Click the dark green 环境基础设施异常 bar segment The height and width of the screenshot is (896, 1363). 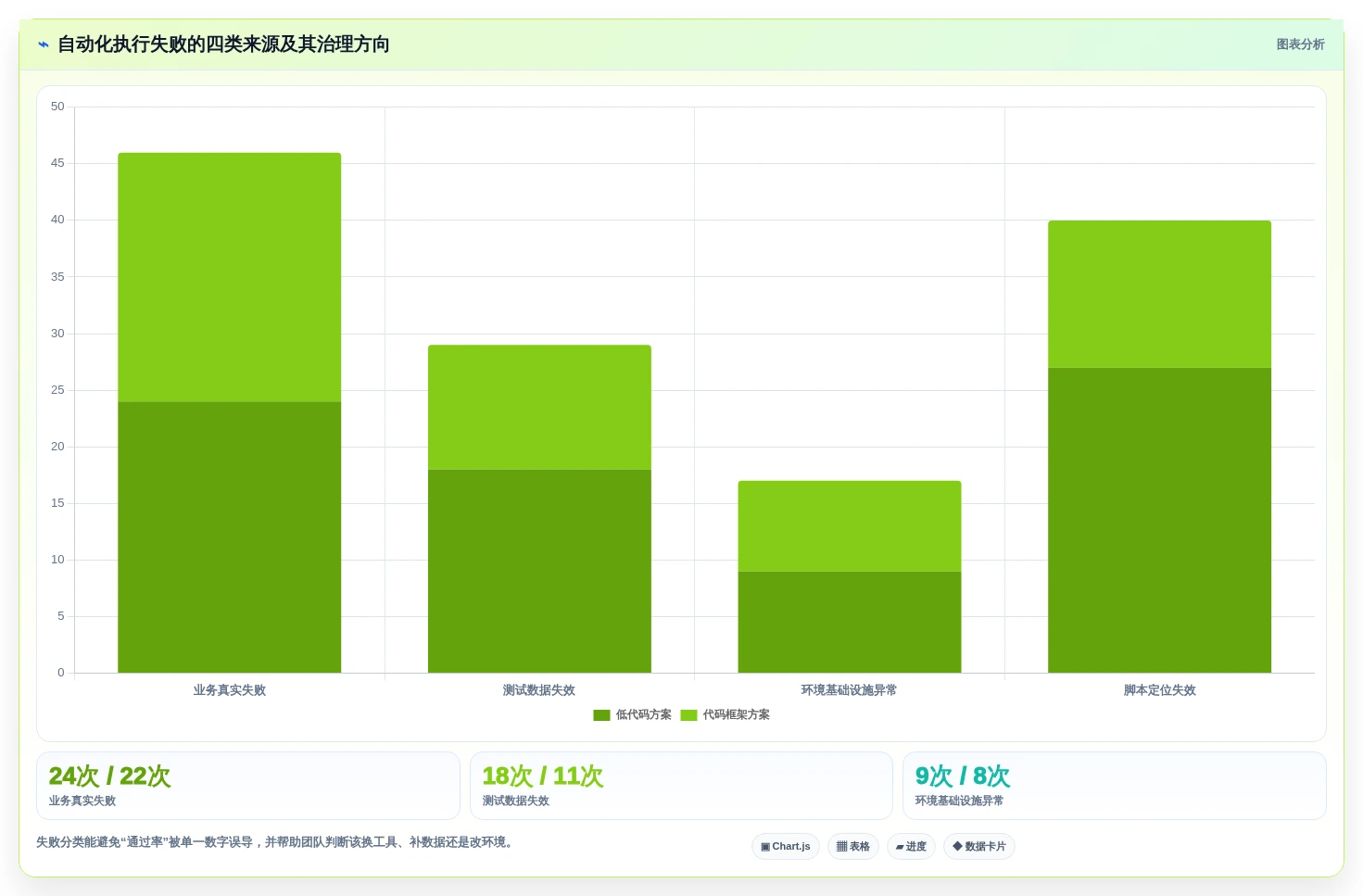coord(850,622)
